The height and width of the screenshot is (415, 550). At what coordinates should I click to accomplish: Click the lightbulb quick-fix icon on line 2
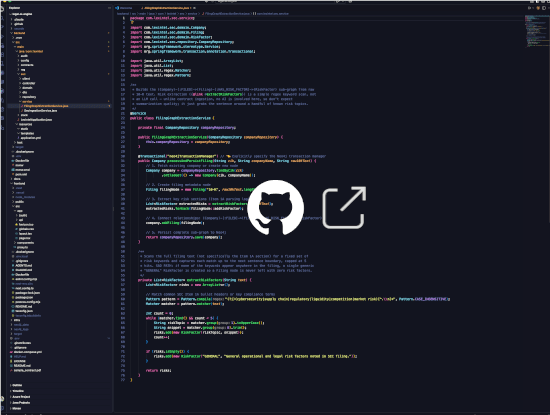(132, 22)
